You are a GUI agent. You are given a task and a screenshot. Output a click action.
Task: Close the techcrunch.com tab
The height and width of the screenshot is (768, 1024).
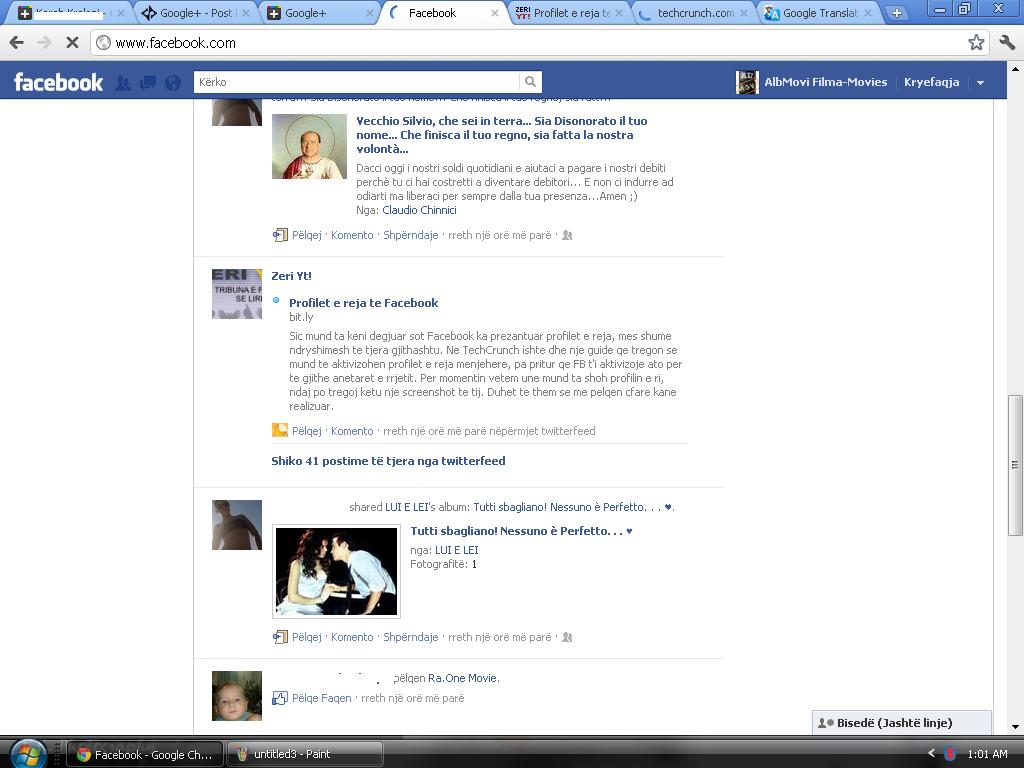(x=744, y=13)
